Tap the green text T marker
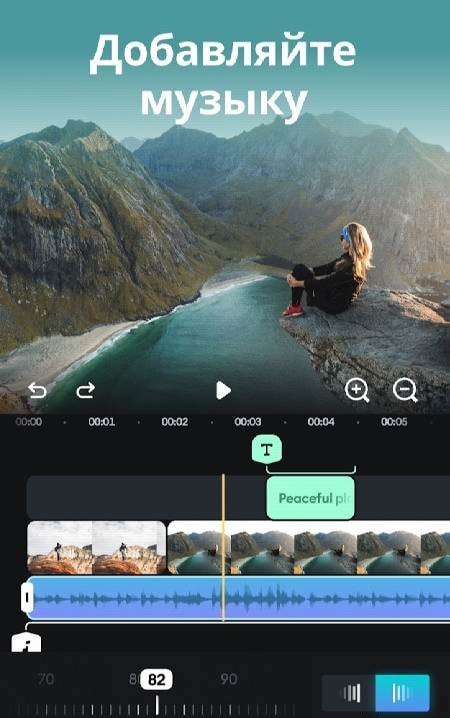The width and height of the screenshot is (450, 718). (267, 449)
